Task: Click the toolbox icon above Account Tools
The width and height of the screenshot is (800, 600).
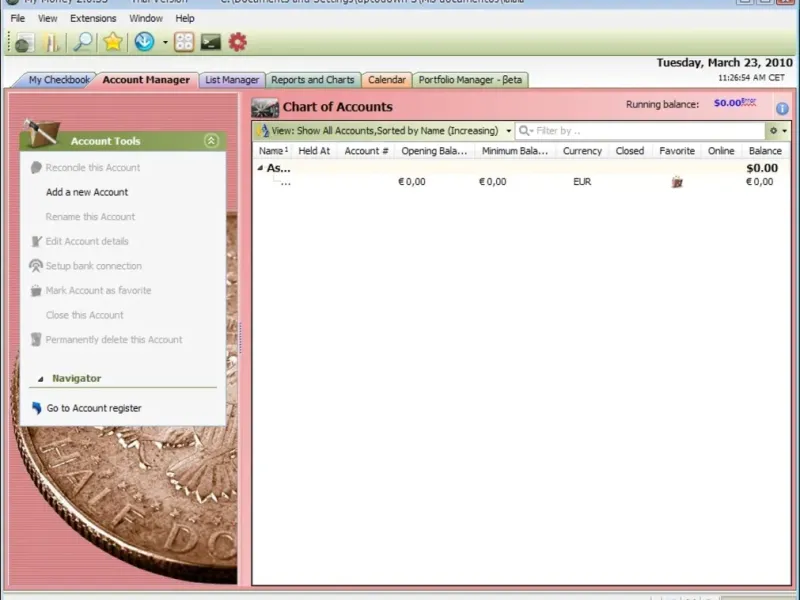Action: 41,133
